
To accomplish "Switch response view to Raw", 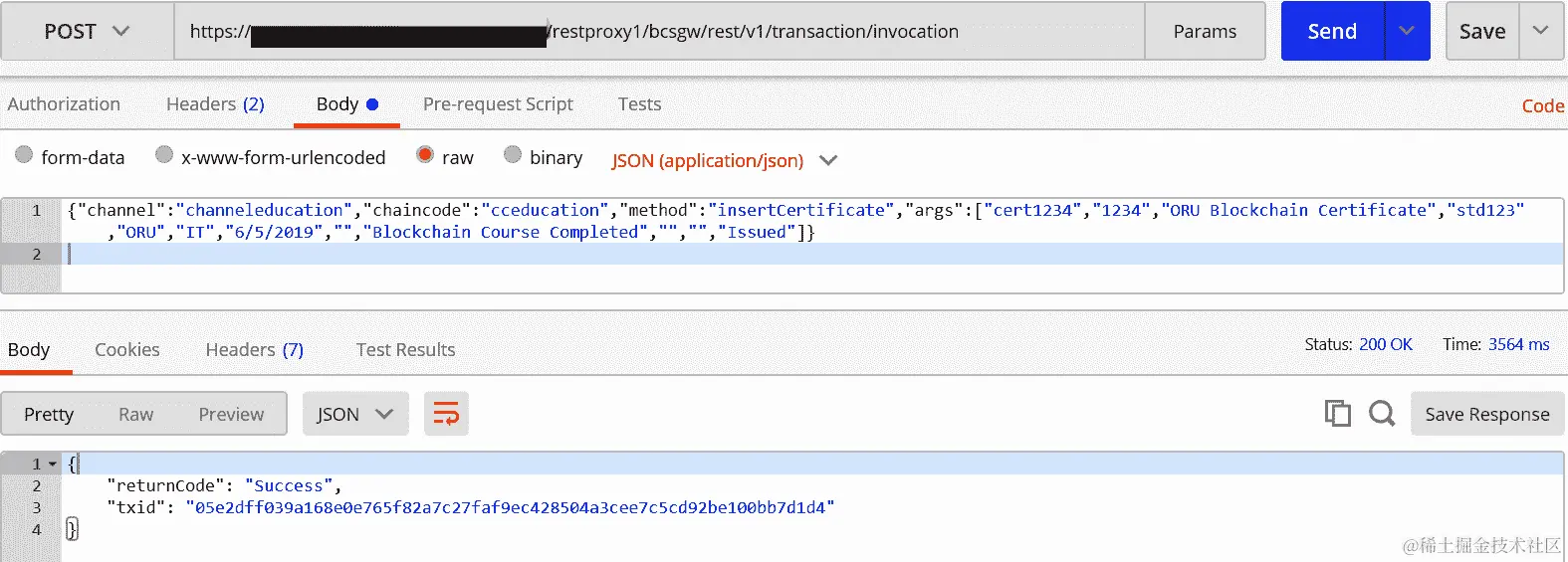I will [136, 414].
